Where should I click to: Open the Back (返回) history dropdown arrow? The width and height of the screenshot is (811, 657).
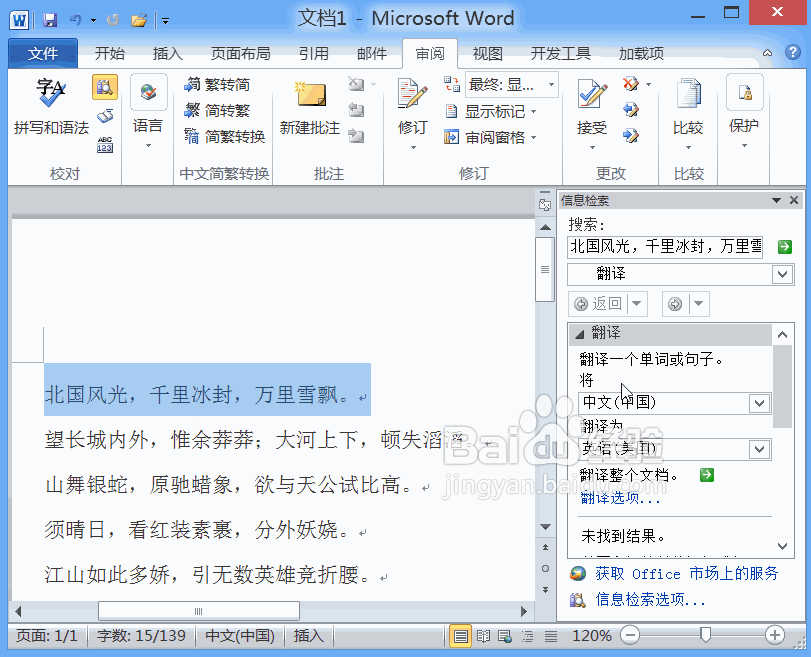[x=636, y=304]
